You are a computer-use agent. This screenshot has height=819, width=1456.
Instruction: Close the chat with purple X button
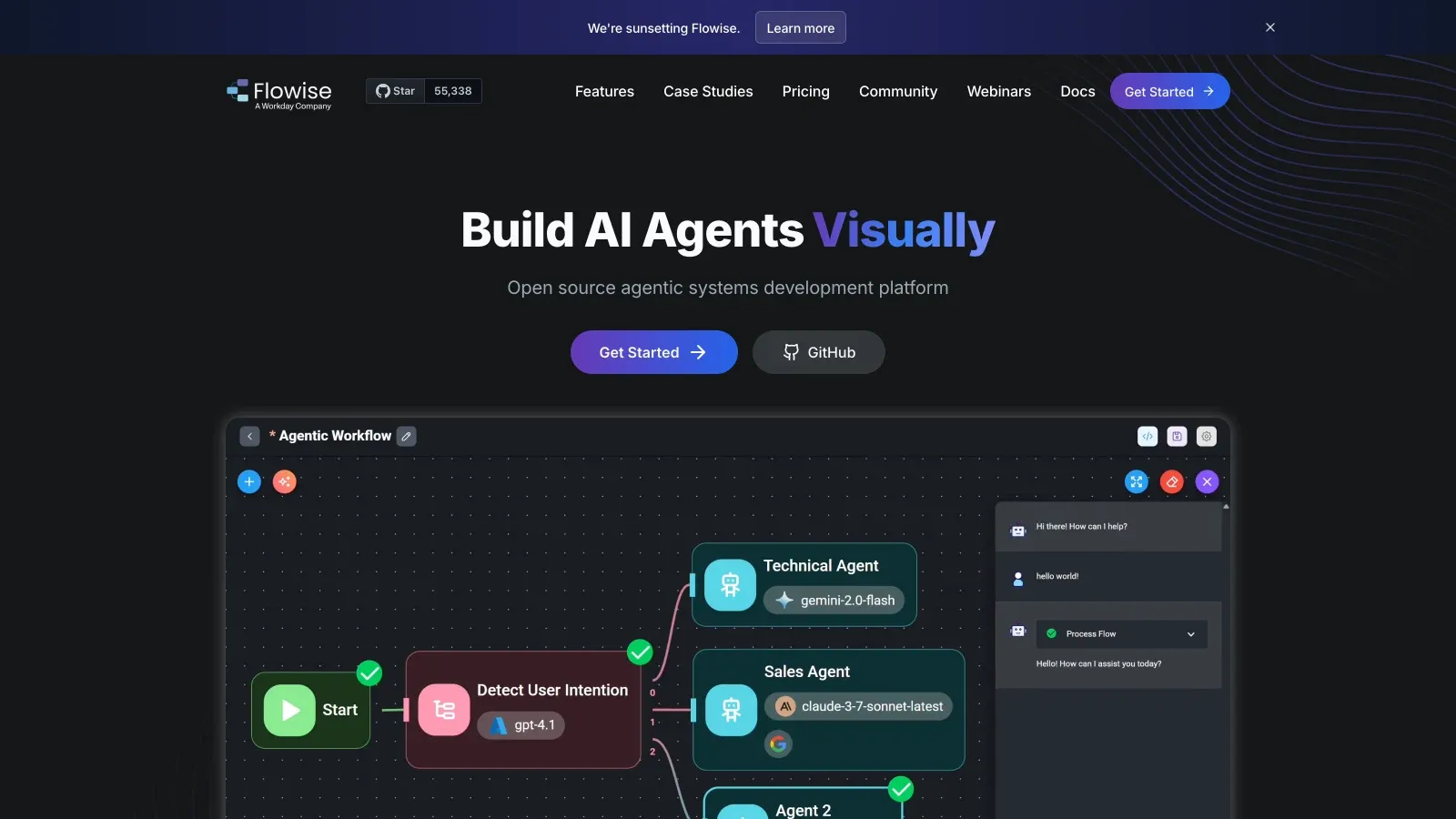coord(1207,481)
